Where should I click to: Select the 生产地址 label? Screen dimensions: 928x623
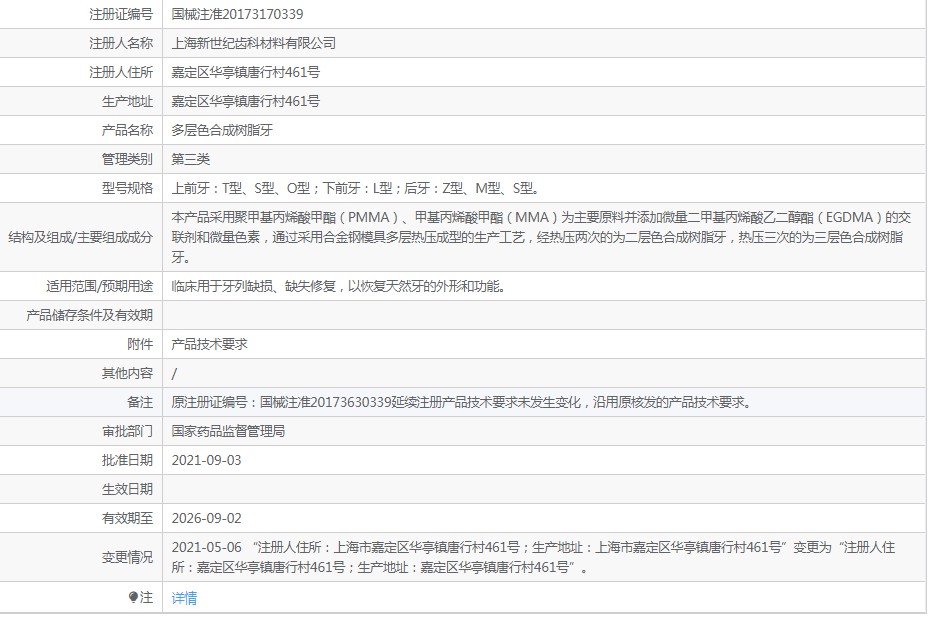(x=127, y=101)
